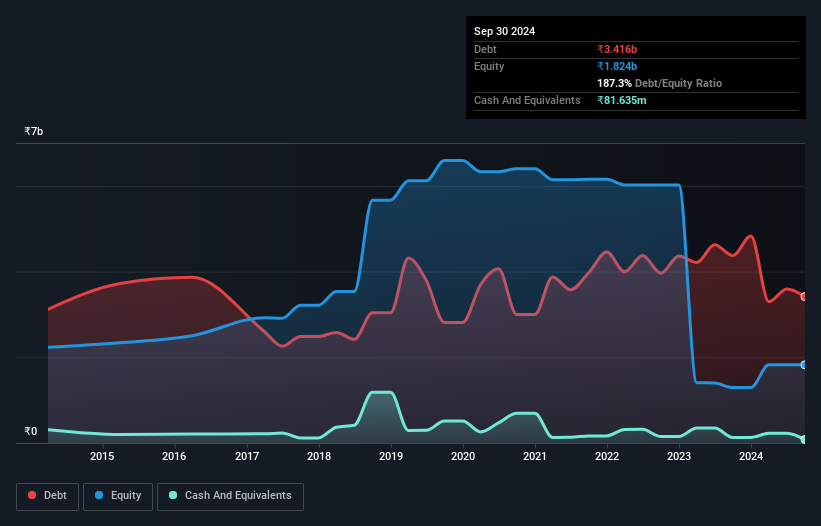Image resolution: width=821 pixels, height=526 pixels.
Task: Select the blue Equity endpoint marker on chart
Action: tap(804, 365)
